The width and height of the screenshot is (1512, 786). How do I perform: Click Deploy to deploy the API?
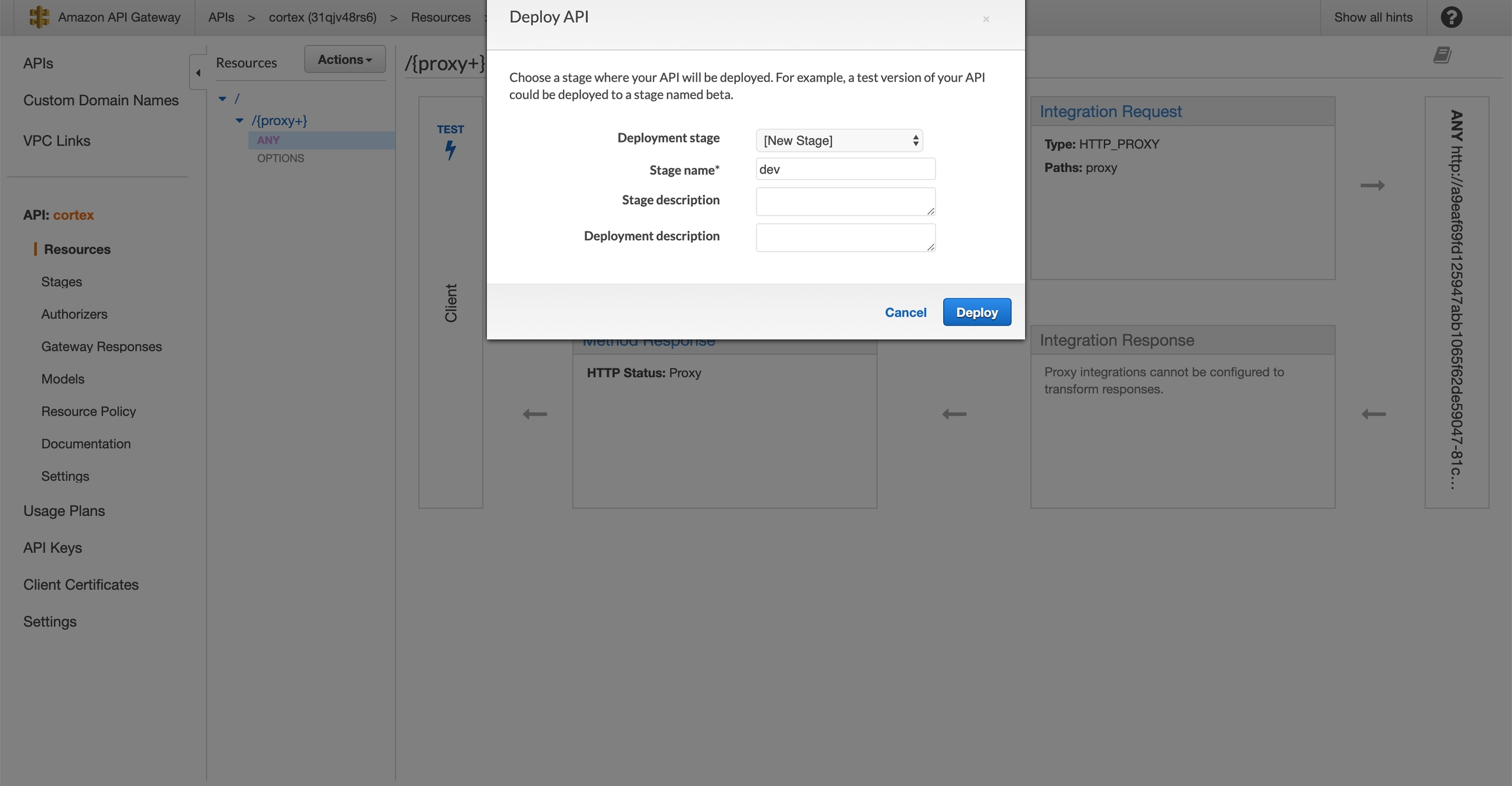(x=976, y=312)
